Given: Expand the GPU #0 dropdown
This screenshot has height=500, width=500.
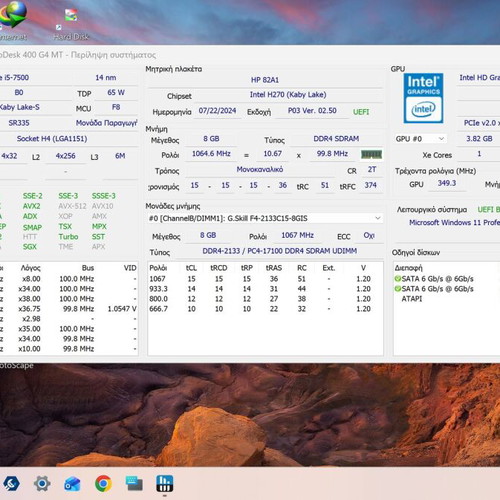Looking at the screenshot, I should pyautogui.click(x=420, y=139).
